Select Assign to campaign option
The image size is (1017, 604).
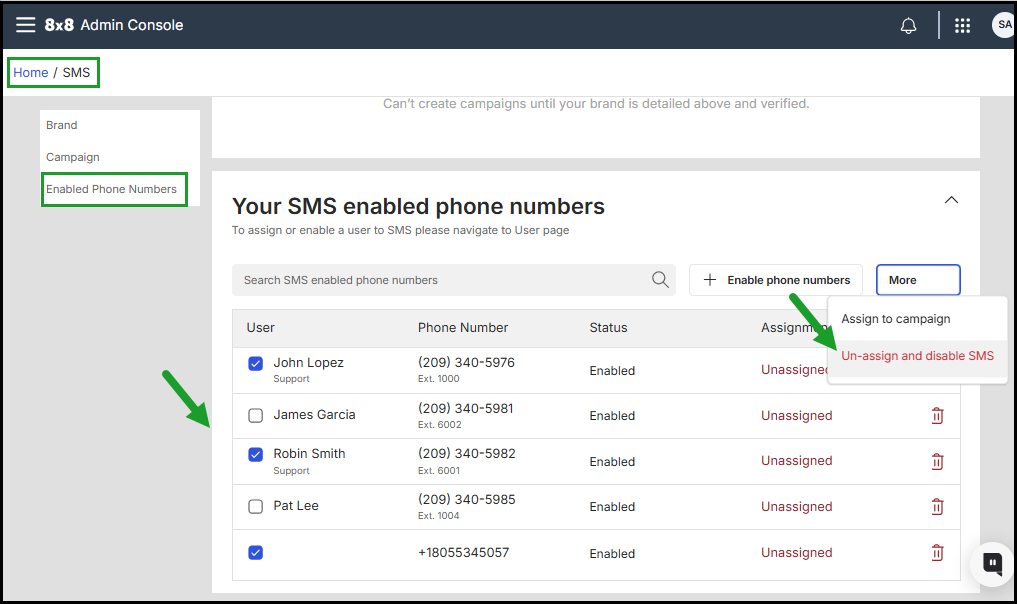895,319
